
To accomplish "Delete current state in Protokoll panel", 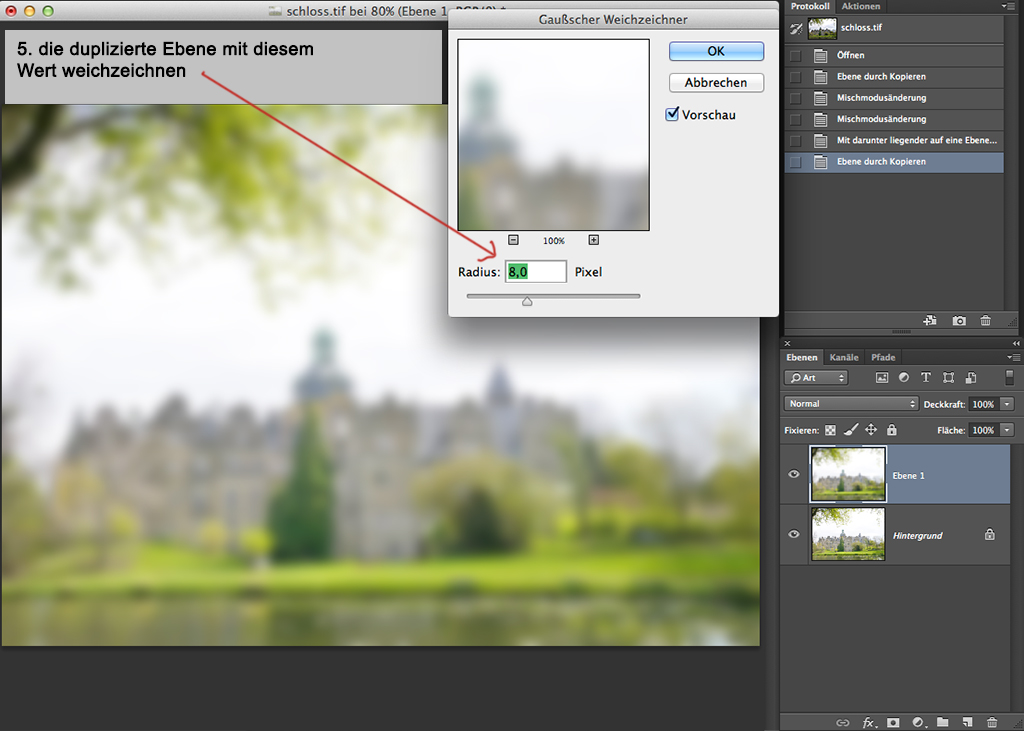I will (985, 320).
